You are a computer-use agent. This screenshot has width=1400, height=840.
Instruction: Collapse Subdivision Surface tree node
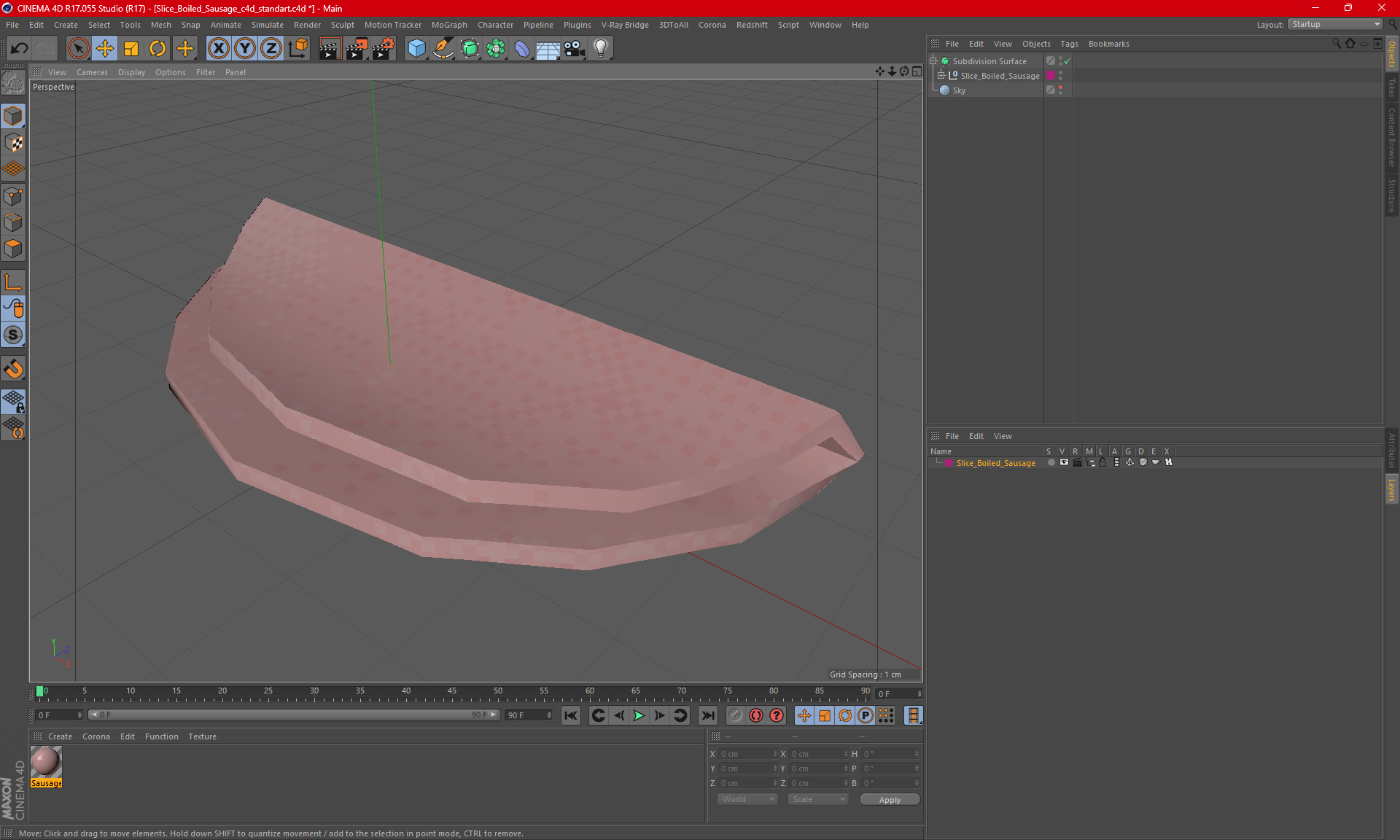[x=933, y=61]
